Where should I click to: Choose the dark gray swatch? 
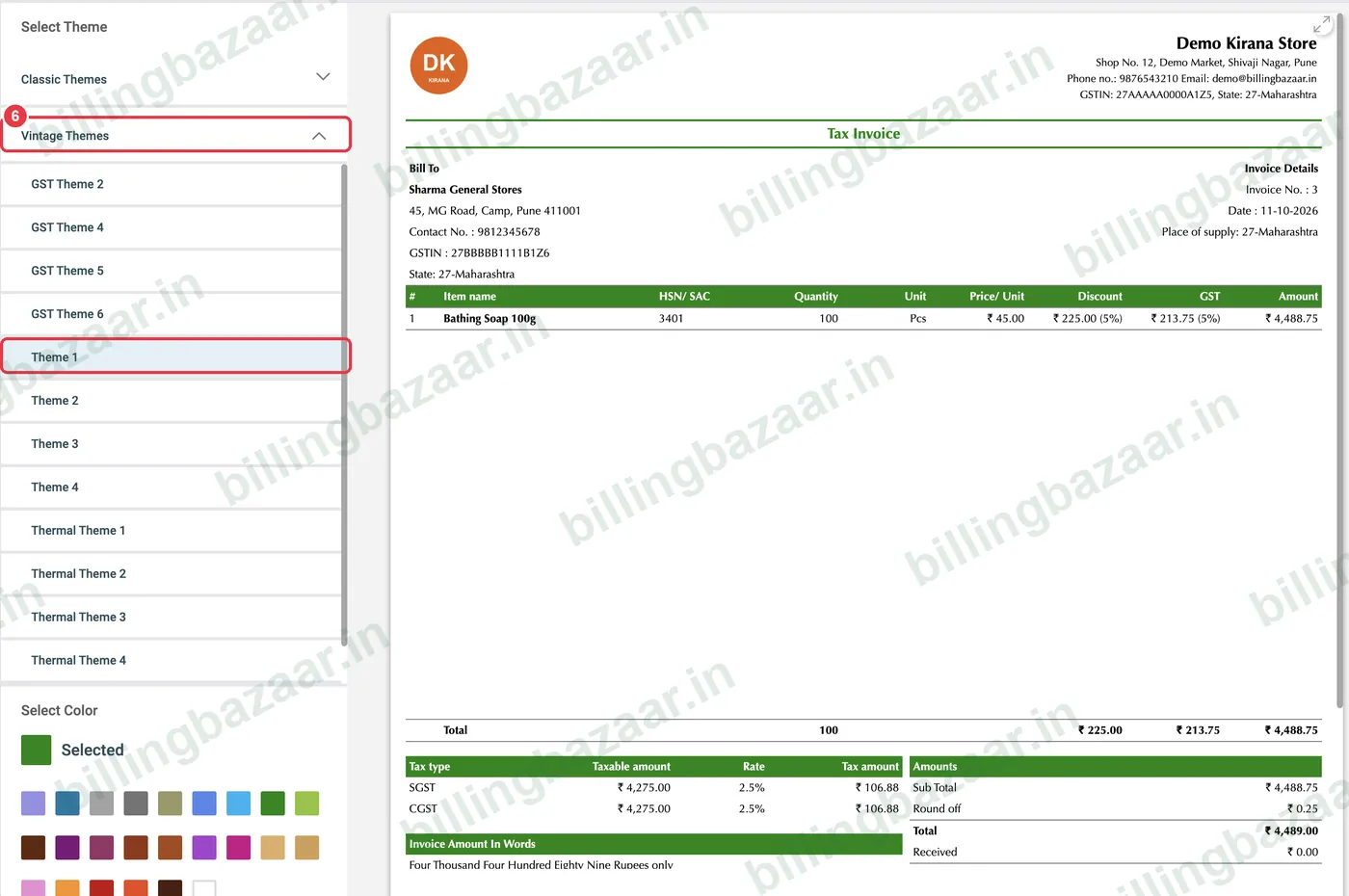(x=136, y=804)
